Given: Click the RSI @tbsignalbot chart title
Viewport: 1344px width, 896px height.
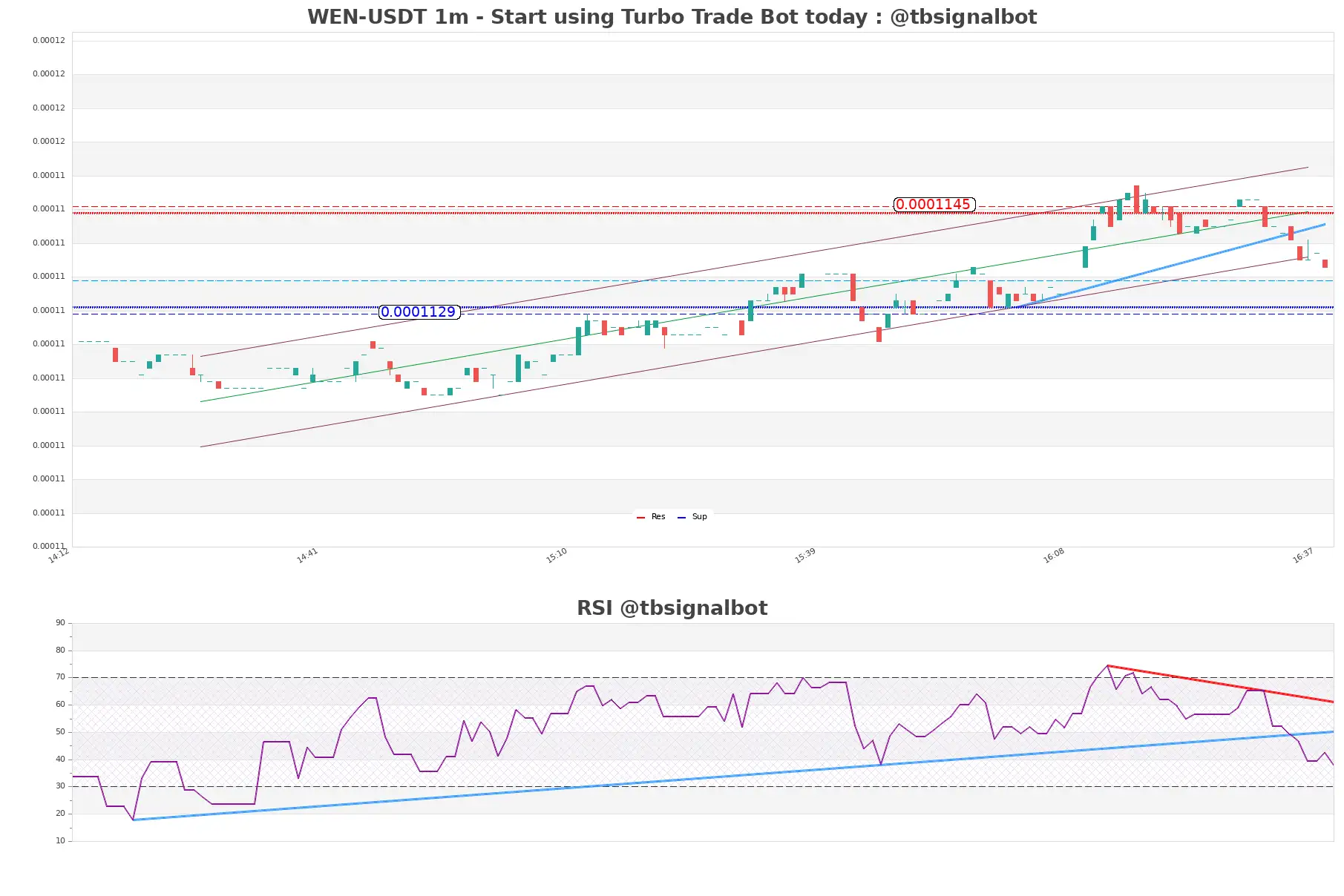Looking at the screenshot, I should click(x=672, y=608).
